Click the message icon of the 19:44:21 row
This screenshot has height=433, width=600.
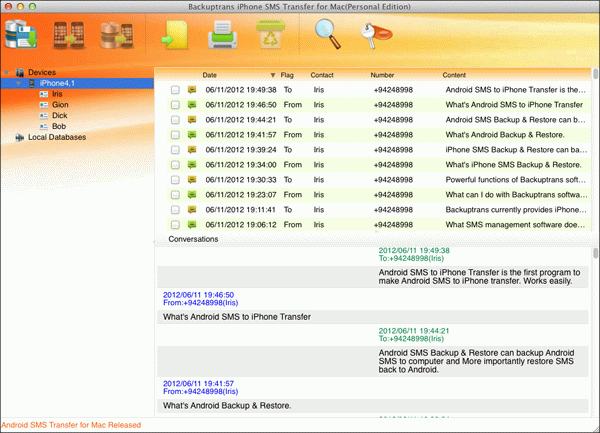point(192,120)
